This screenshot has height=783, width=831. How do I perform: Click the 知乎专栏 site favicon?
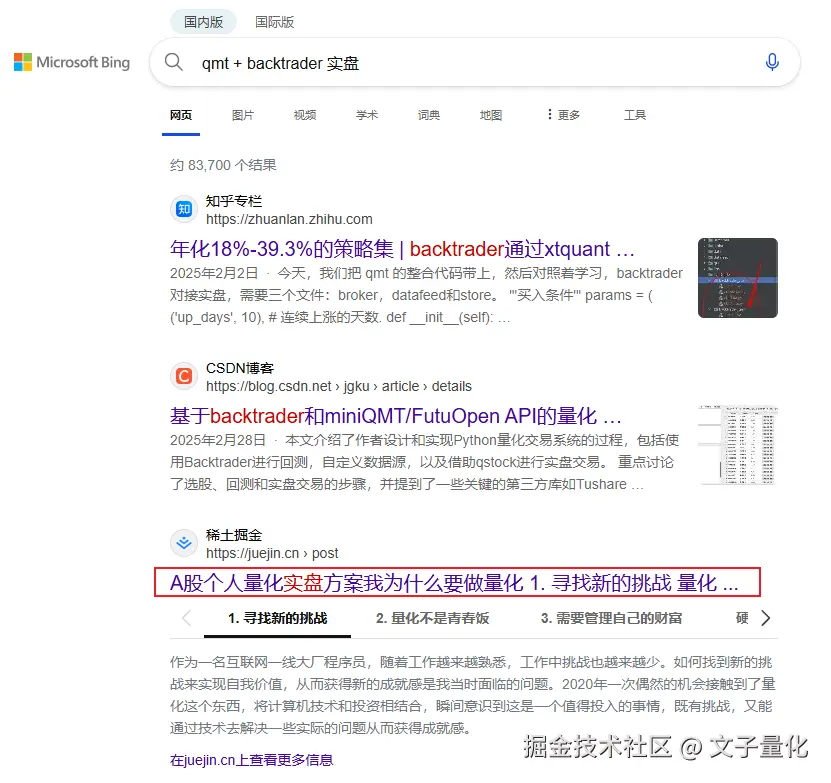184,209
